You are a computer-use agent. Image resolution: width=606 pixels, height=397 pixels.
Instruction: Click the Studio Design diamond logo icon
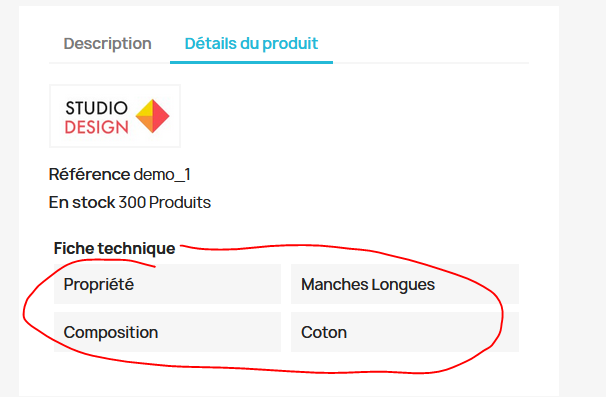[x=152, y=116]
